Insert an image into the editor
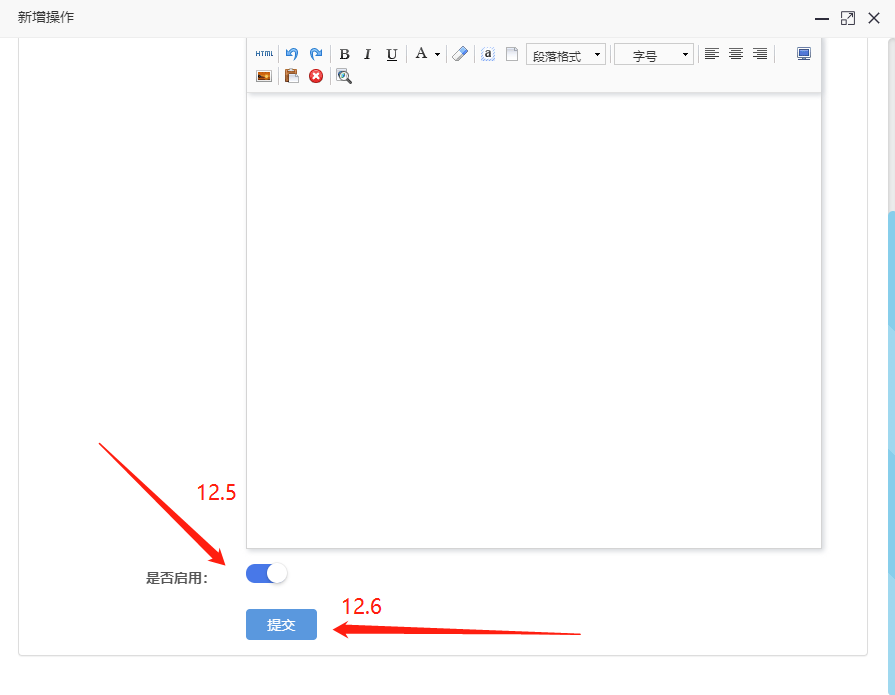 tap(264, 76)
